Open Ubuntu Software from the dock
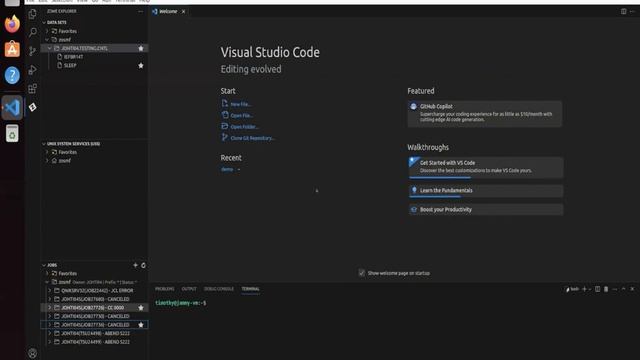Viewport: 640px width, 360px height. point(12,49)
